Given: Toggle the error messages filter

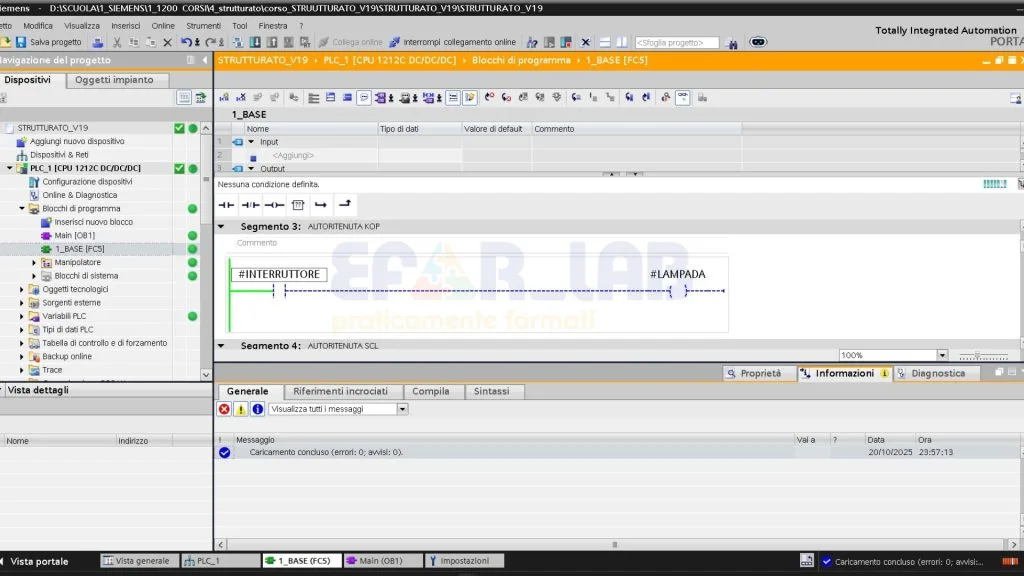Looking at the screenshot, I should (224, 409).
